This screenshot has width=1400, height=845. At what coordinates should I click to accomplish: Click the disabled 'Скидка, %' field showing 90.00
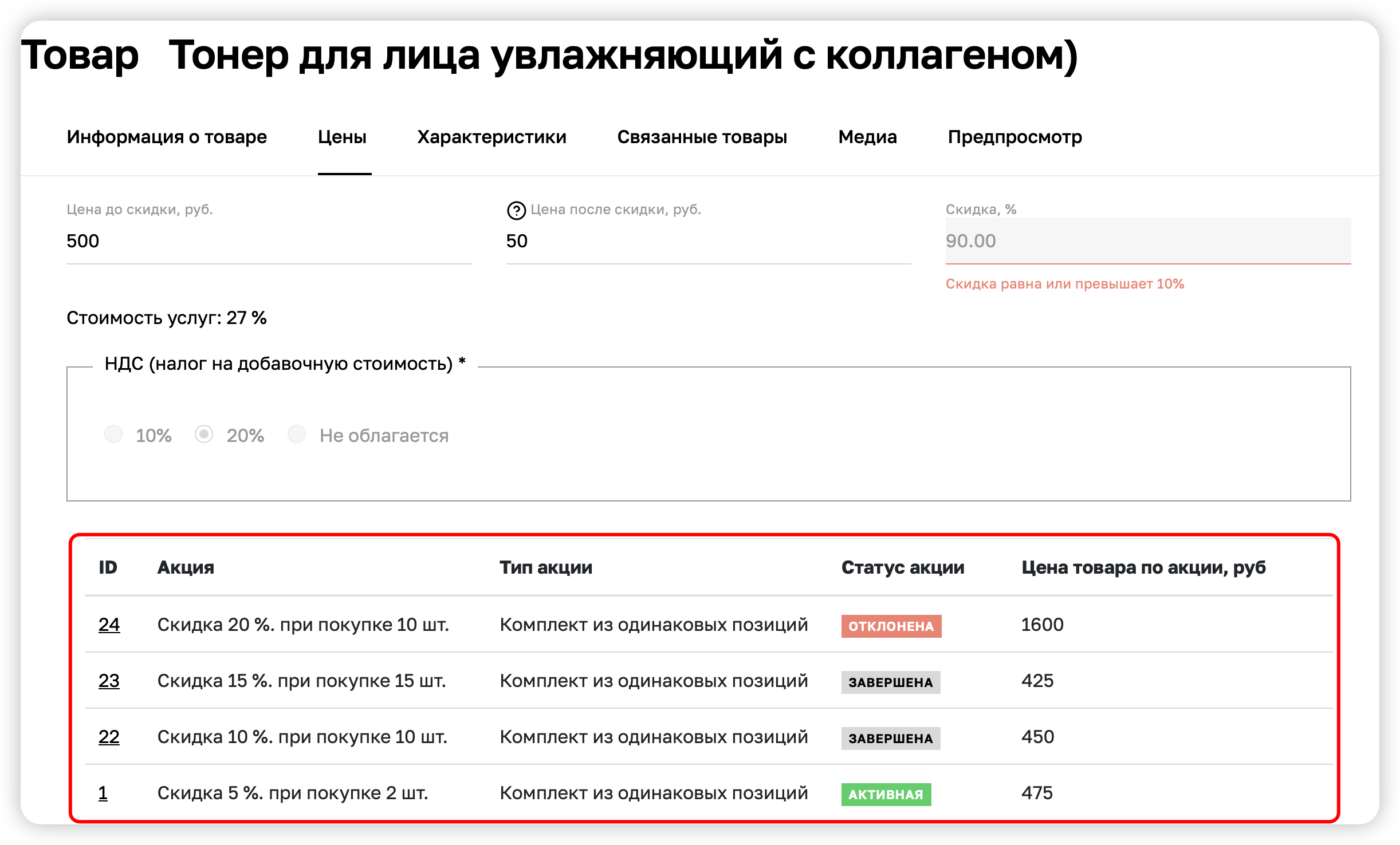click(1148, 241)
